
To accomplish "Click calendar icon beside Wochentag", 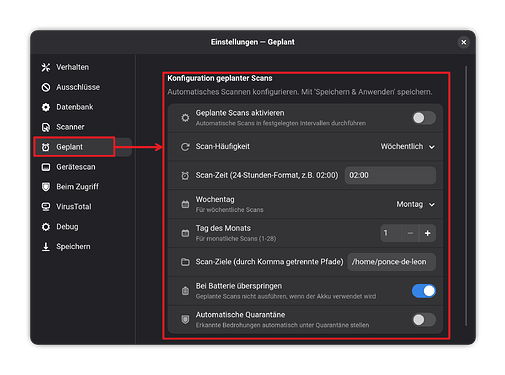I will tap(185, 204).
